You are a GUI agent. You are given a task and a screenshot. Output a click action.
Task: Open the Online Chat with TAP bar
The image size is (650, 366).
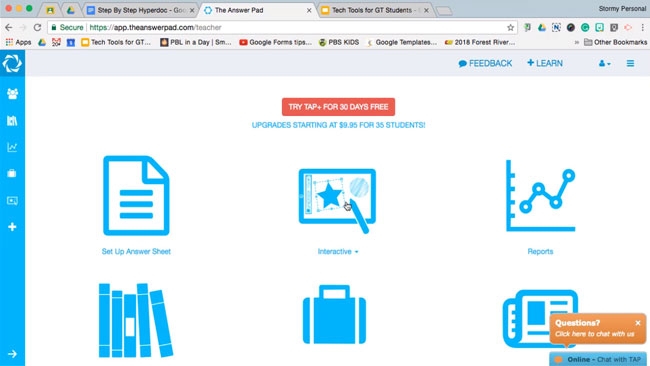tap(599, 359)
